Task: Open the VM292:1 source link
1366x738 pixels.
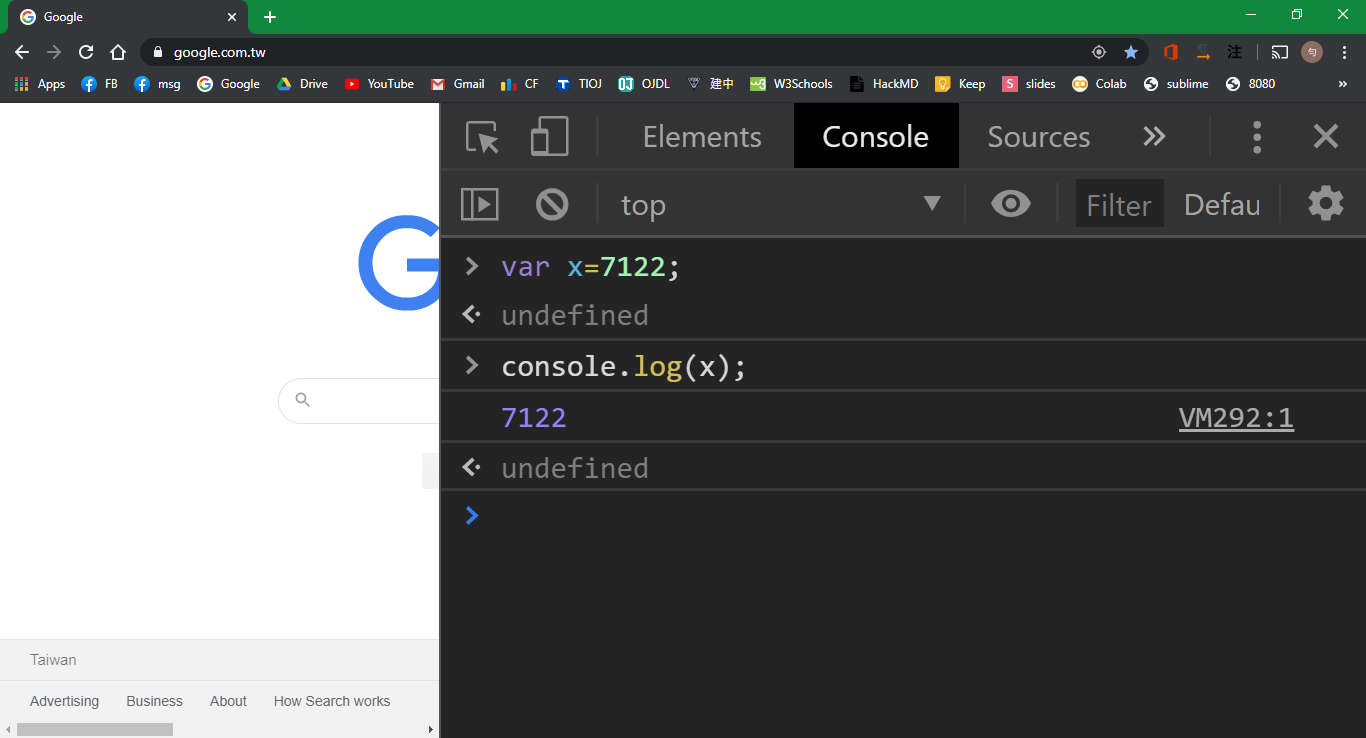Action: point(1236,418)
